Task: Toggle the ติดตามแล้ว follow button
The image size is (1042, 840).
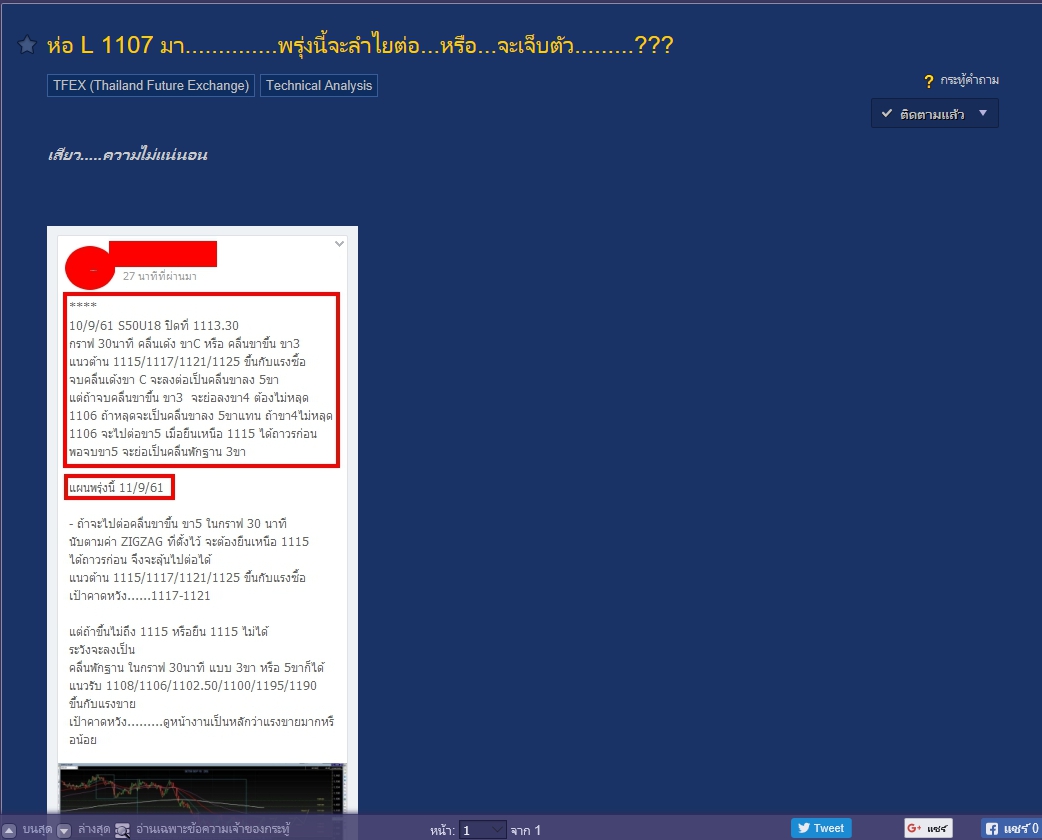Action: [x=934, y=114]
